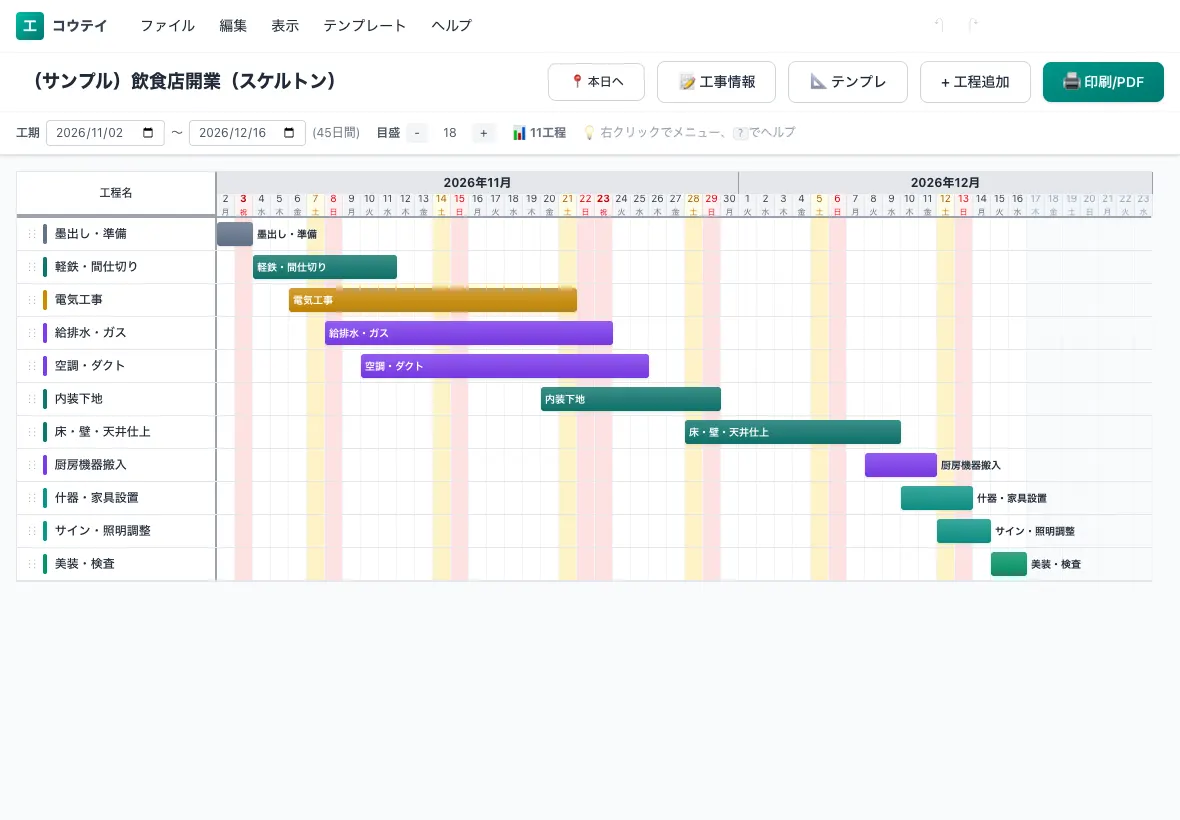The height and width of the screenshot is (820, 1180).
Task: Add a process with + 工程追加
Action: click(x=975, y=82)
